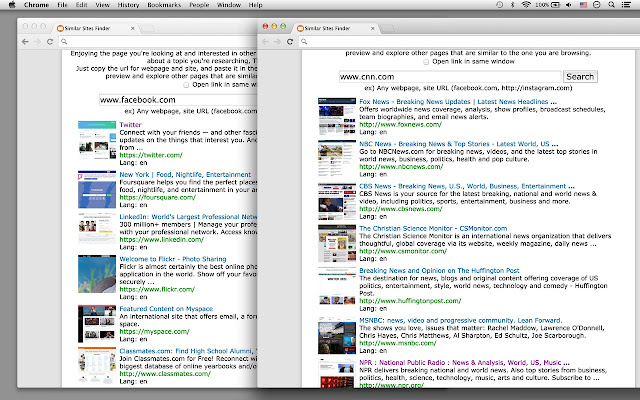Select Similar Sites Finder tab in right window

coord(336,28)
